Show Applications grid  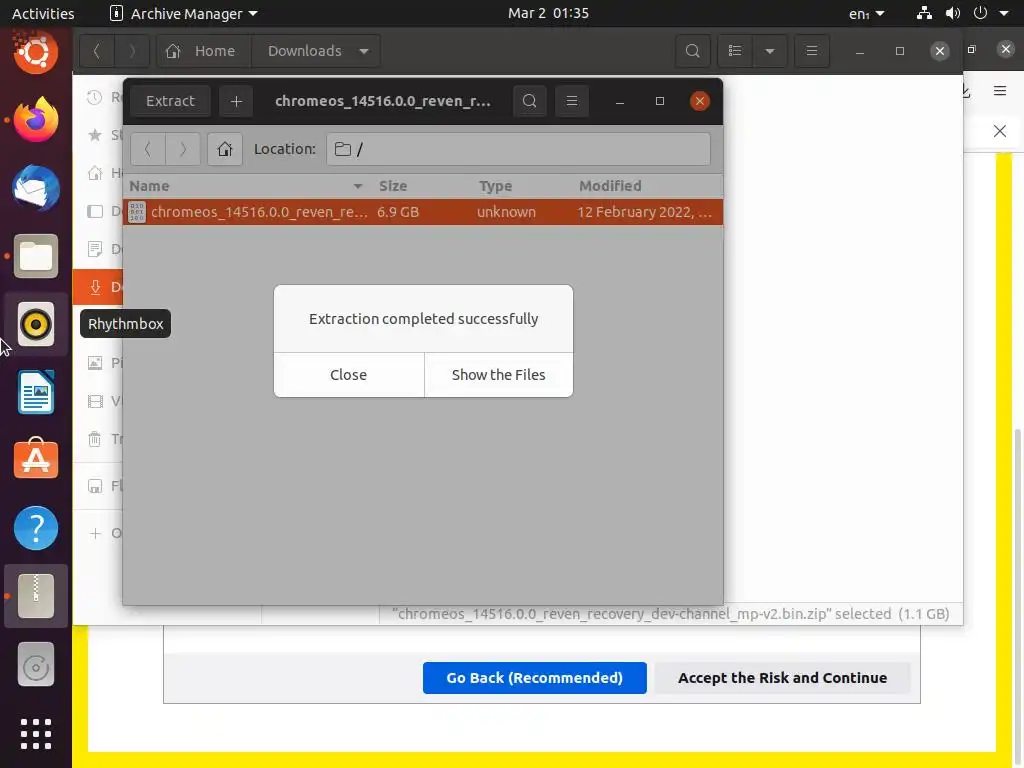(36, 734)
